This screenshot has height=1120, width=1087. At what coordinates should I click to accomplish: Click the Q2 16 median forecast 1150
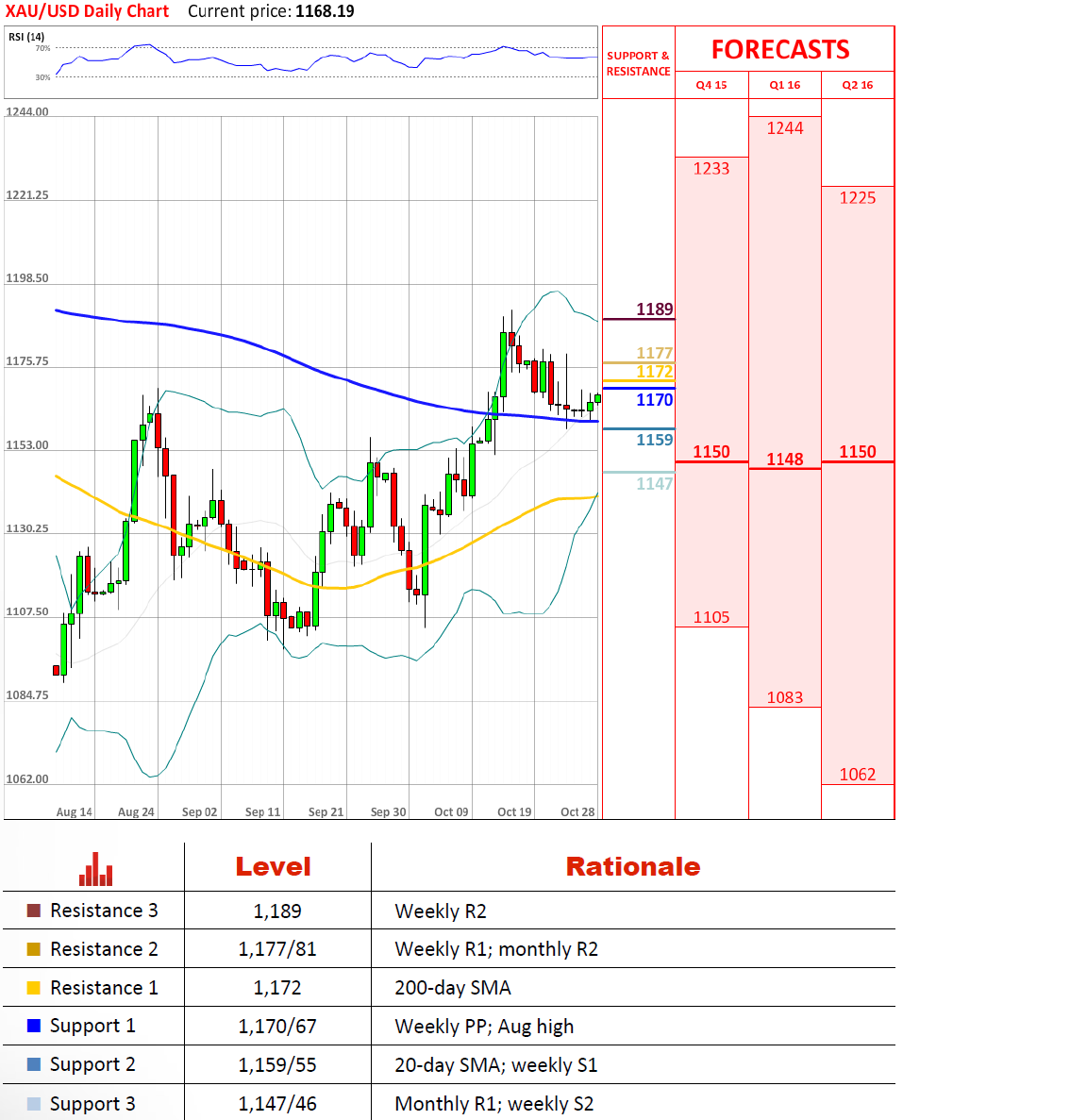click(x=858, y=451)
